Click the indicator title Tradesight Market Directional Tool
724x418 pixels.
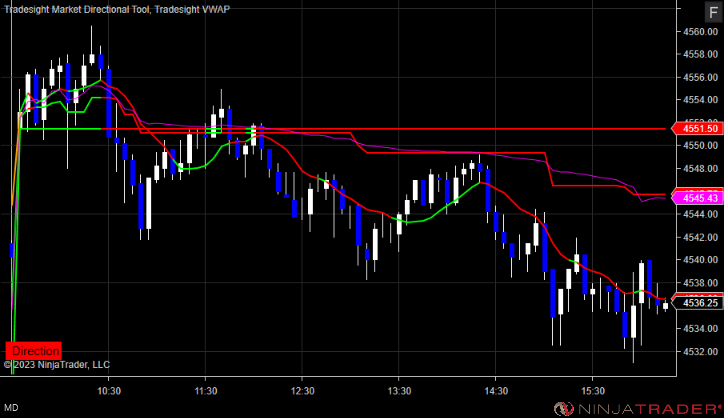point(77,9)
